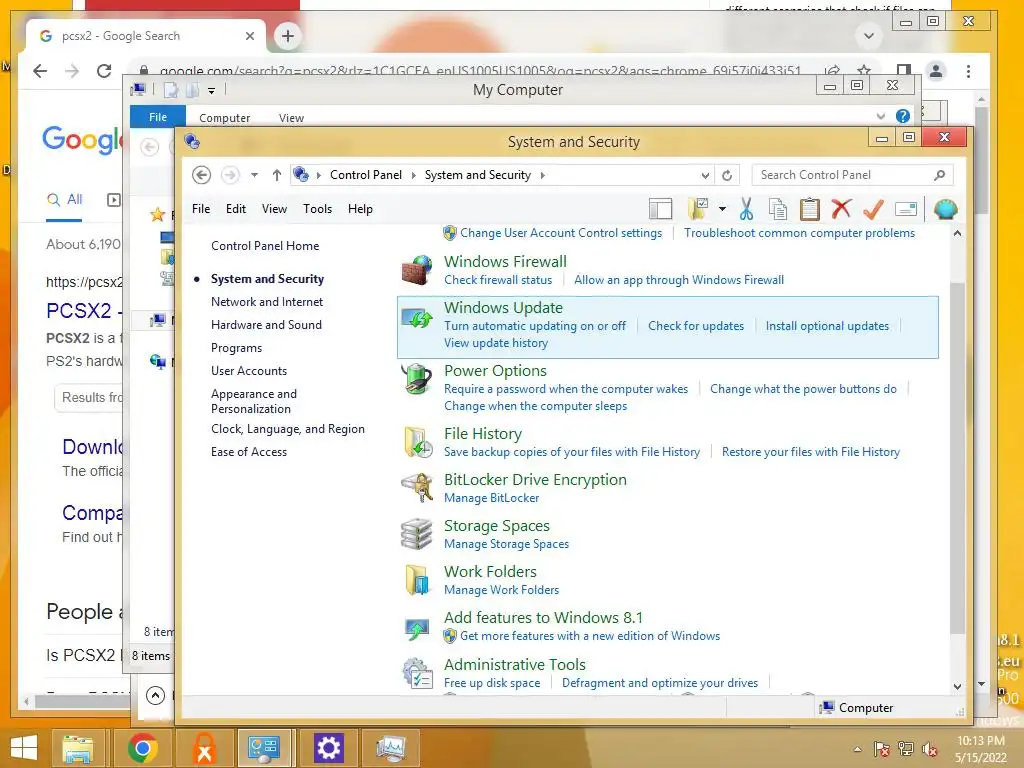1024x768 pixels.
Task: Click the Control Panel vertical scrollbar thumb
Action: click(957, 457)
